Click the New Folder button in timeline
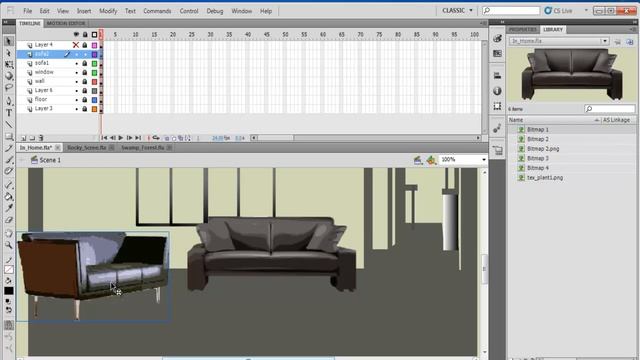640x360 pixels. pyautogui.click(x=32, y=138)
